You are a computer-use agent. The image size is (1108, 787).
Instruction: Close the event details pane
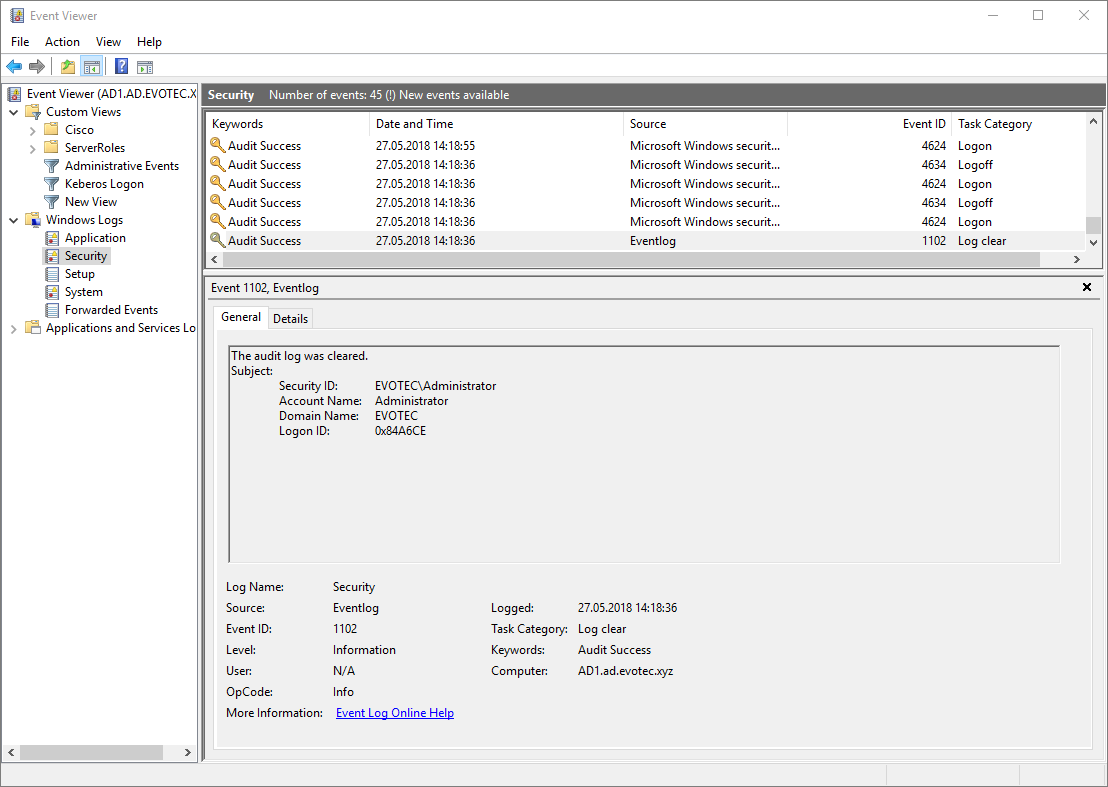pos(1086,287)
